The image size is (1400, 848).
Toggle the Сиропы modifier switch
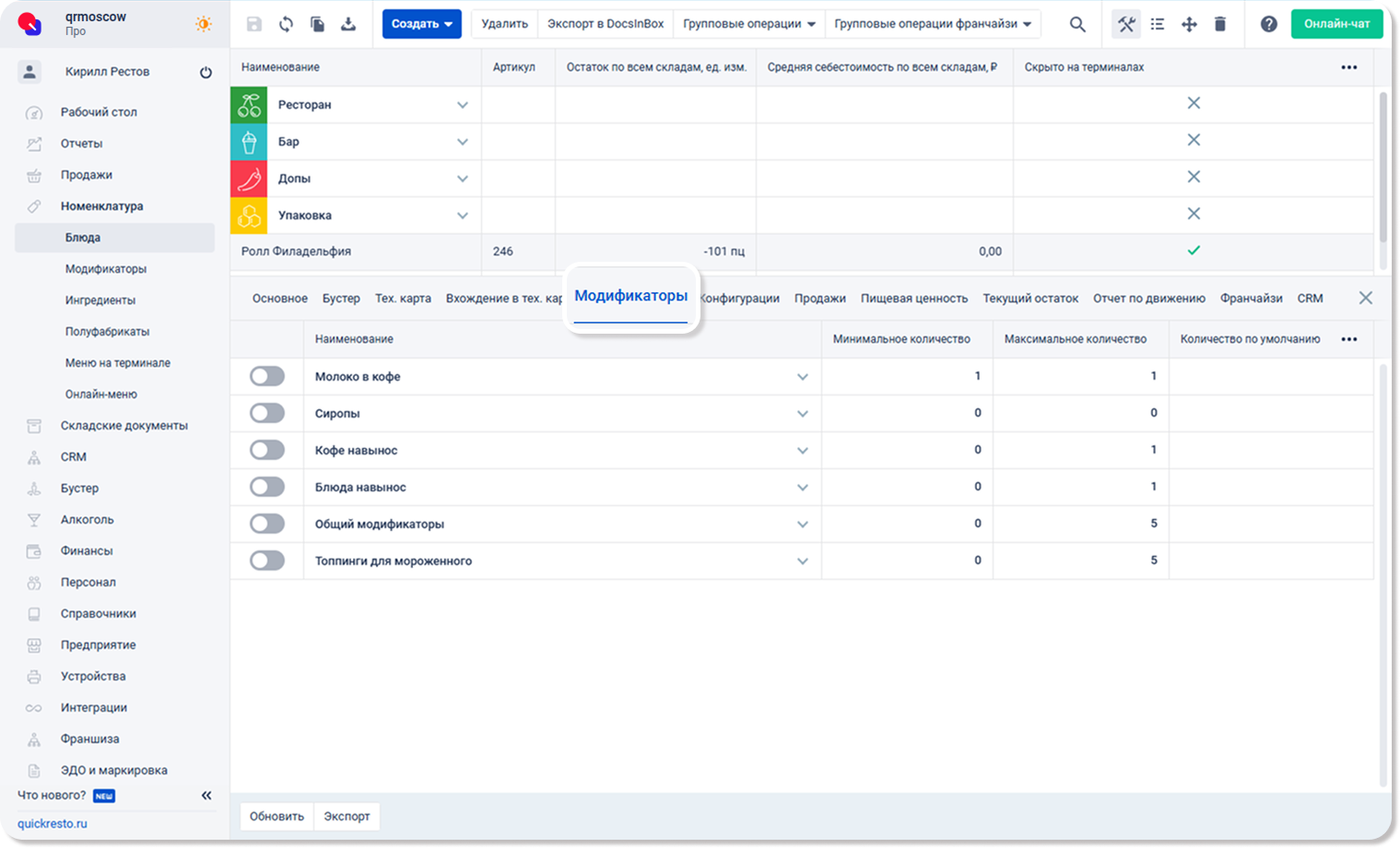pos(267,413)
